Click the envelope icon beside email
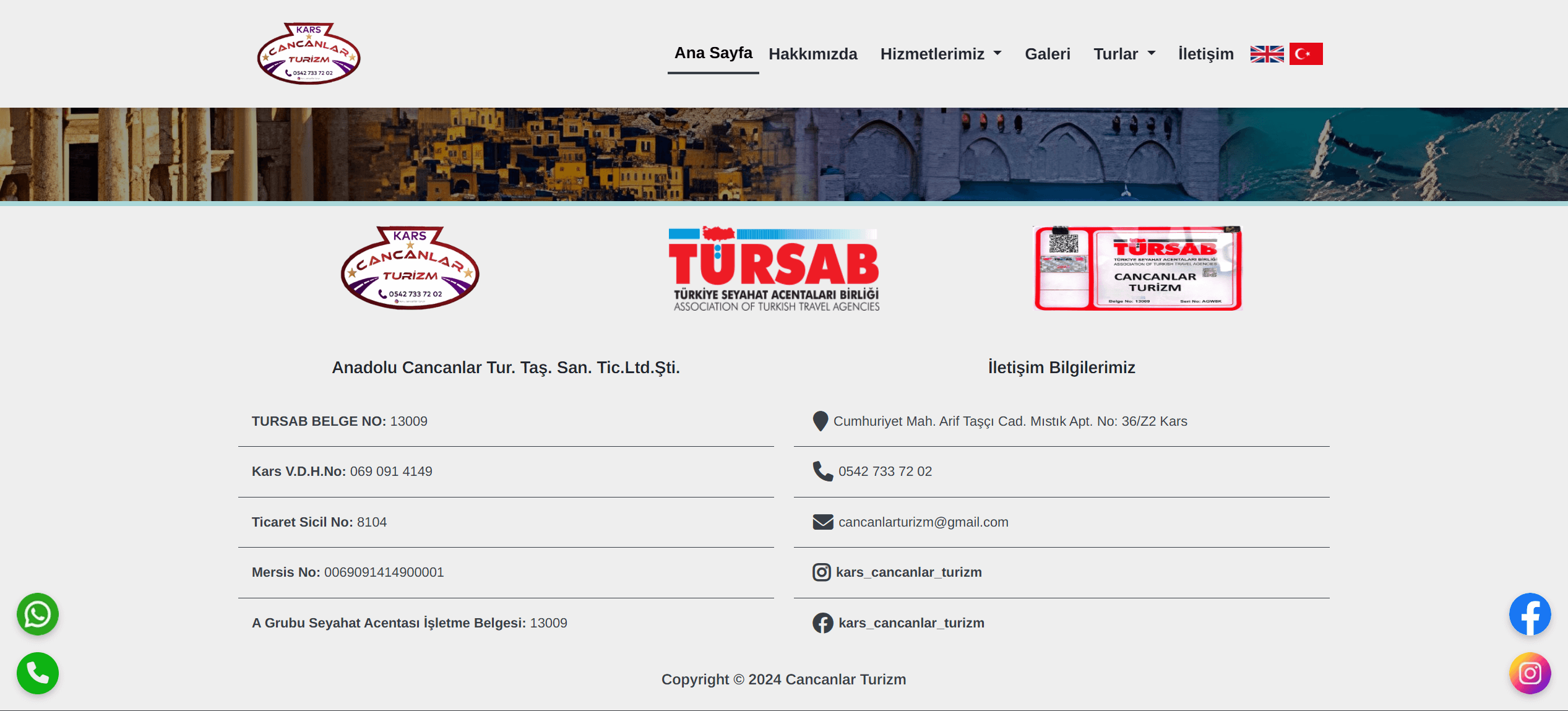The height and width of the screenshot is (711, 1568). (823, 522)
